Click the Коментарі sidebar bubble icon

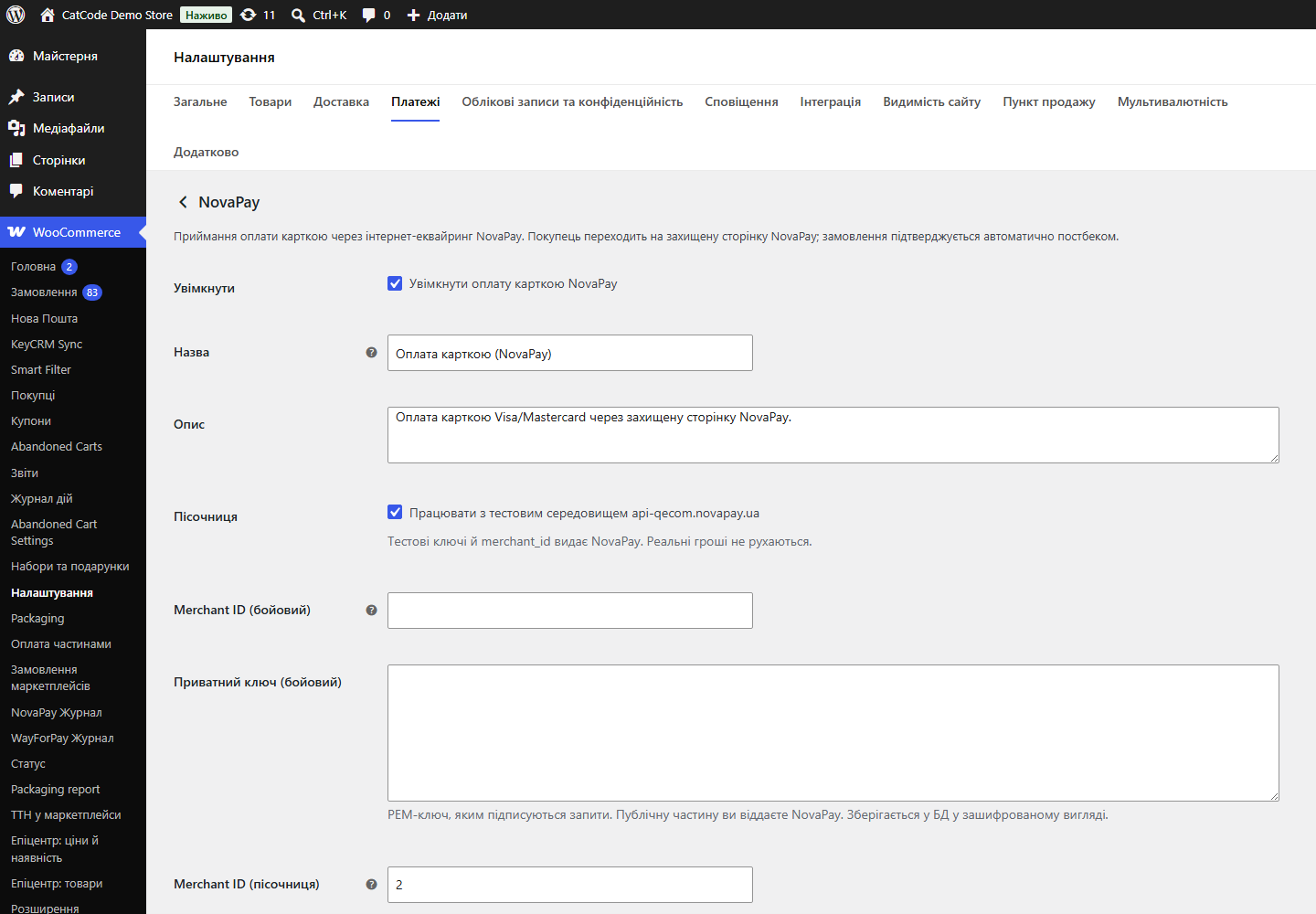(16, 191)
